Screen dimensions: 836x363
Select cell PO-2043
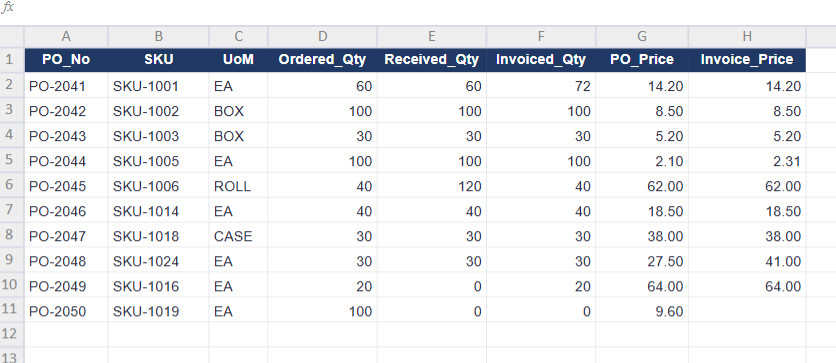click(x=66, y=136)
